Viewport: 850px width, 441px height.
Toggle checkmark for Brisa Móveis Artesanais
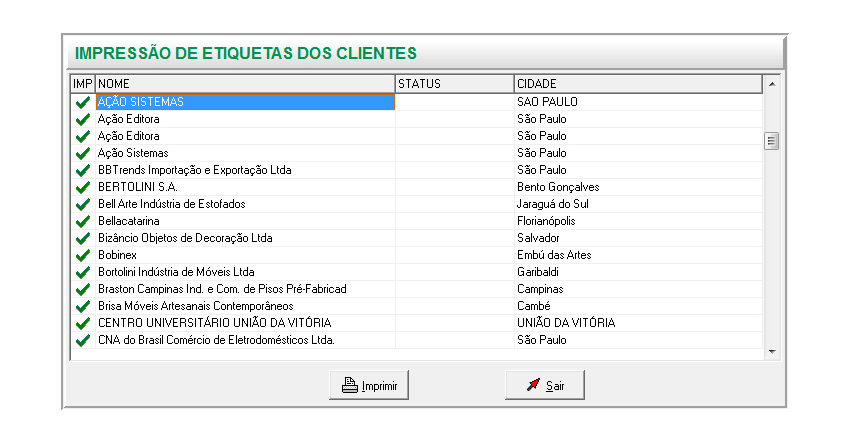(83, 307)
